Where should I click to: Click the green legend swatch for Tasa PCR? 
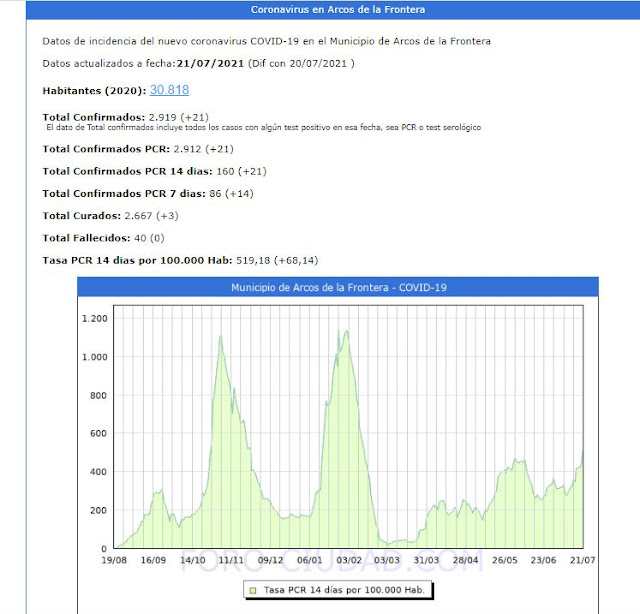253,590
